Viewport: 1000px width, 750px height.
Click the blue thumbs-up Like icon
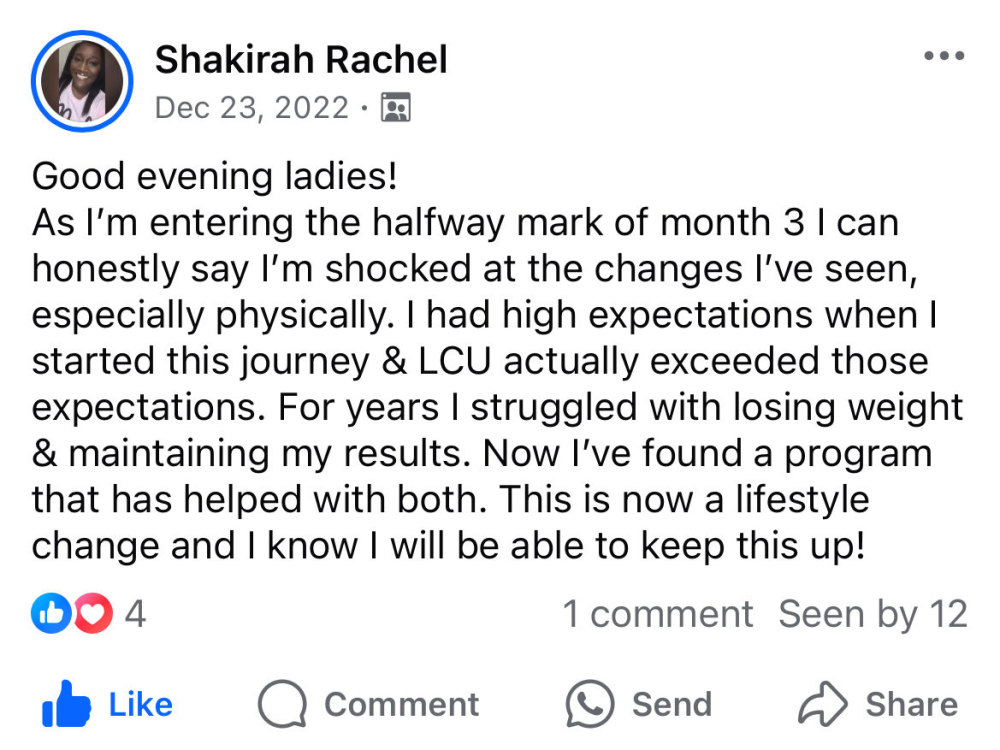tap(66, 704)
